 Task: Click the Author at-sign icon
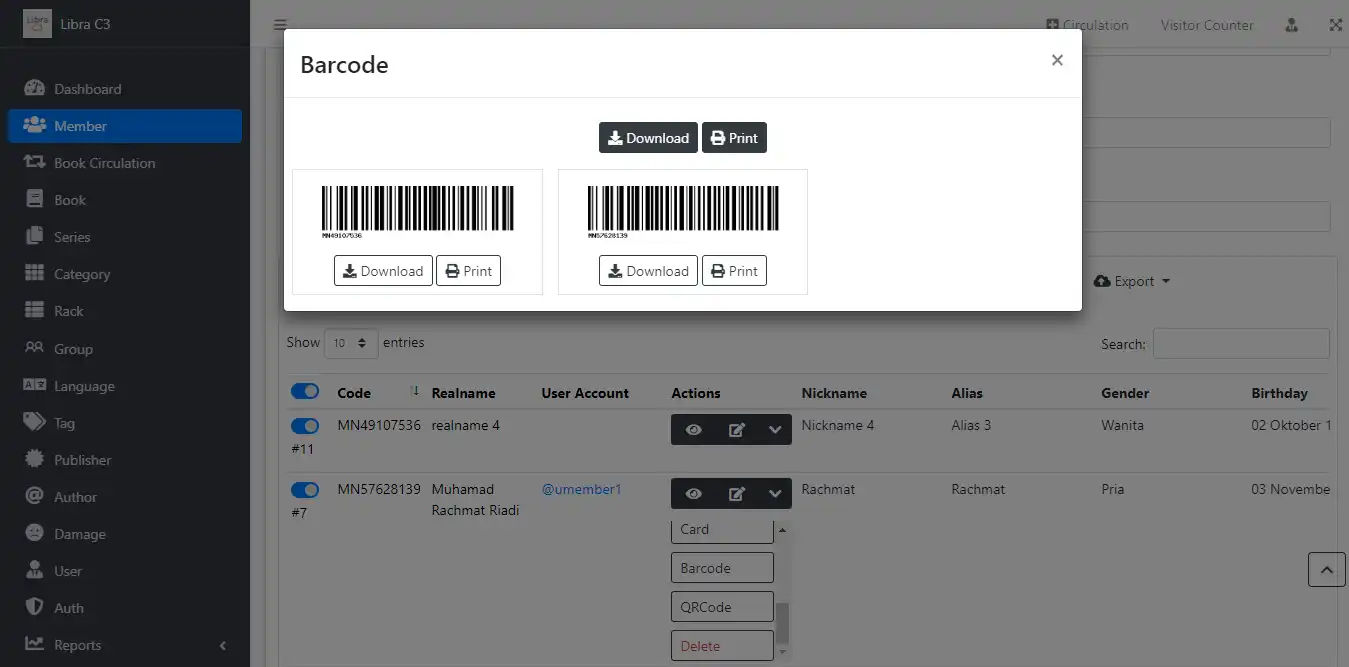click(34, 496)
